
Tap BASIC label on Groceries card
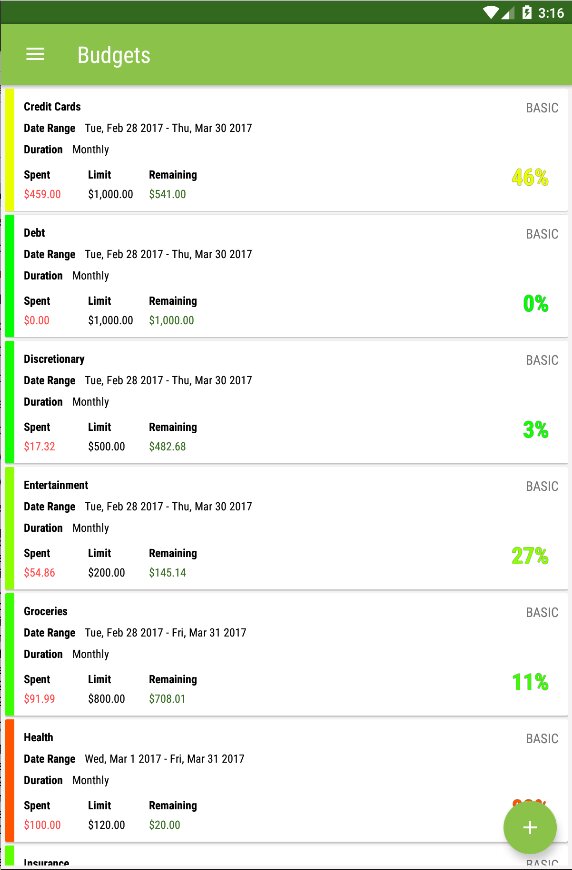pyautogui.click(x=542, y=612)
